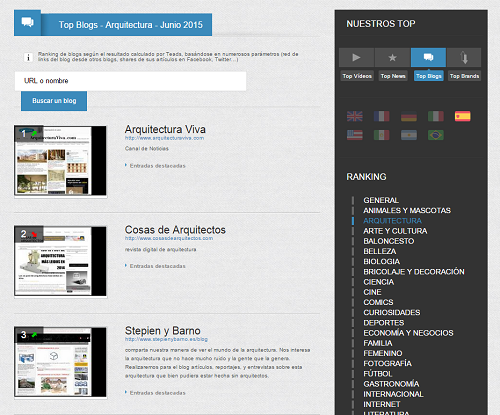Click the Top Blogs speech bubble icon

(x=428, y=57)
